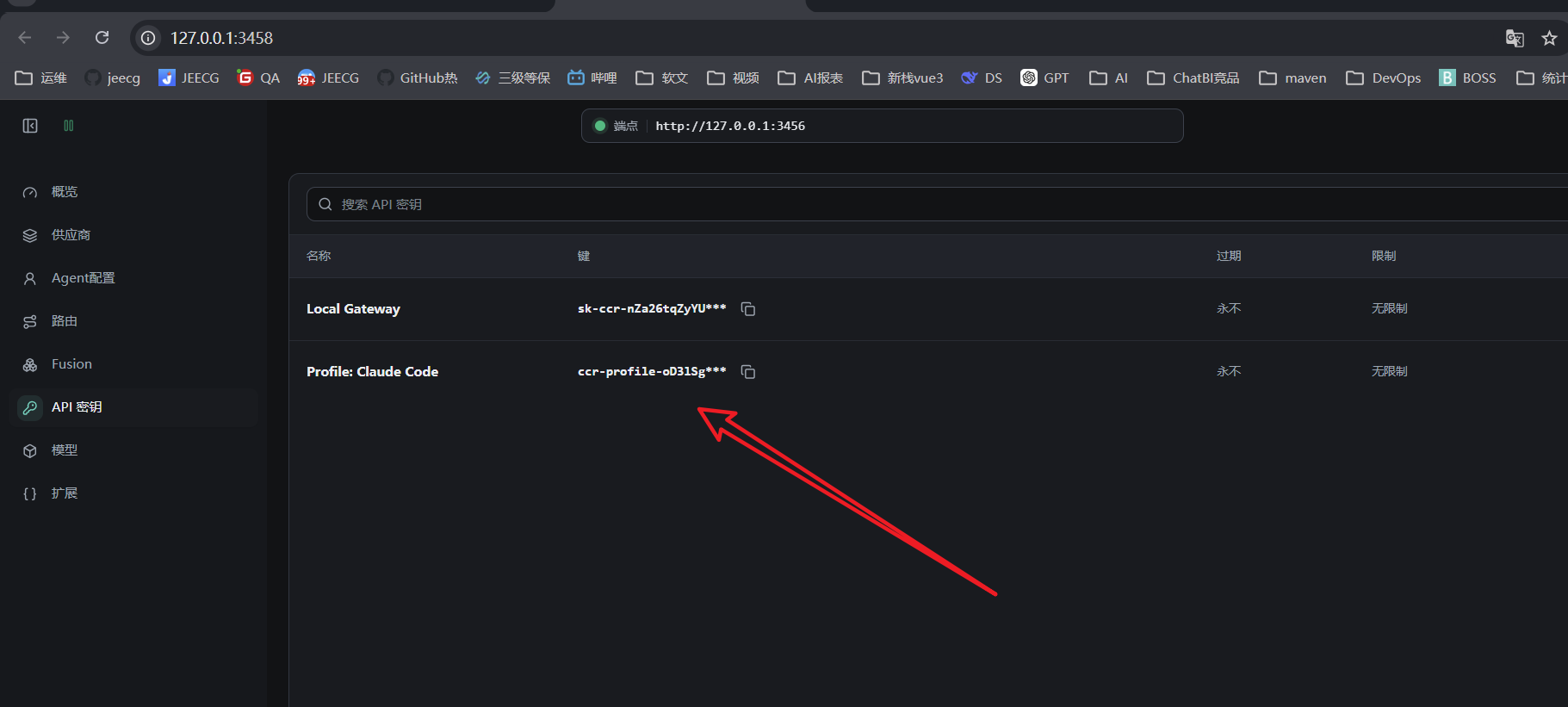Click the 键 column header
The image size is (1568, 707).
click(x=584, y=256)
